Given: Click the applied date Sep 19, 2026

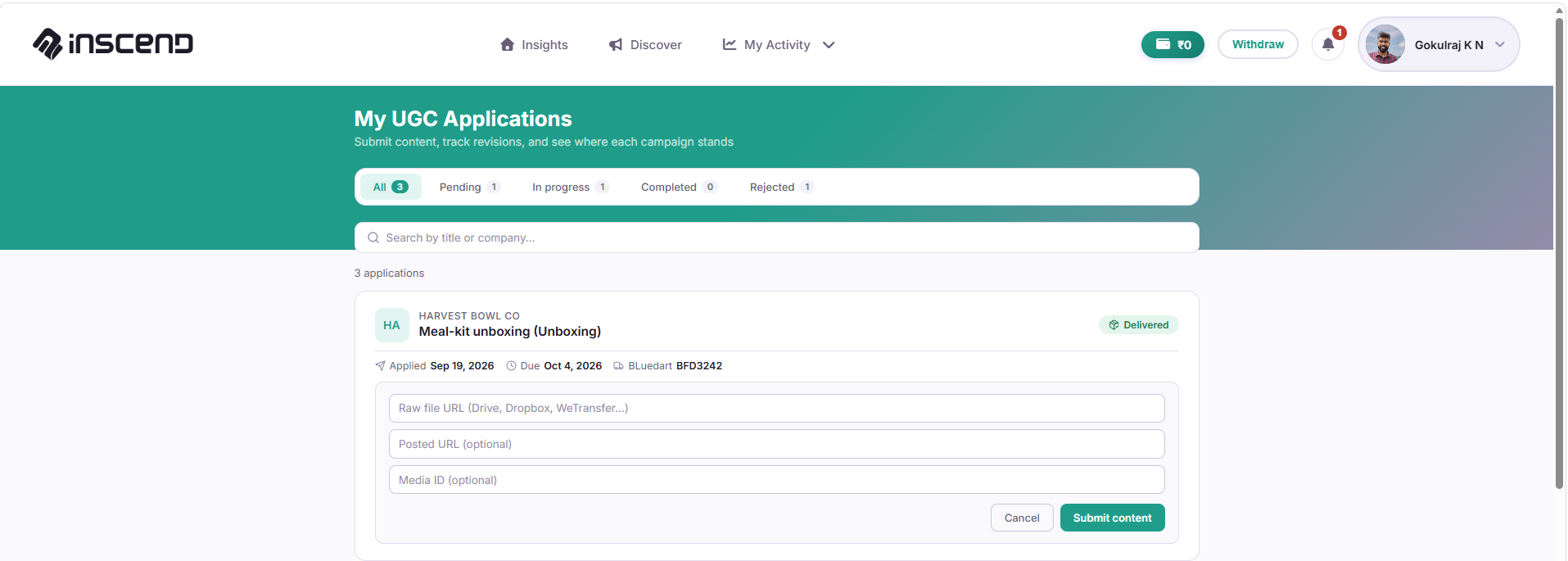Looking at the screenshot, I should pos(463,366).
